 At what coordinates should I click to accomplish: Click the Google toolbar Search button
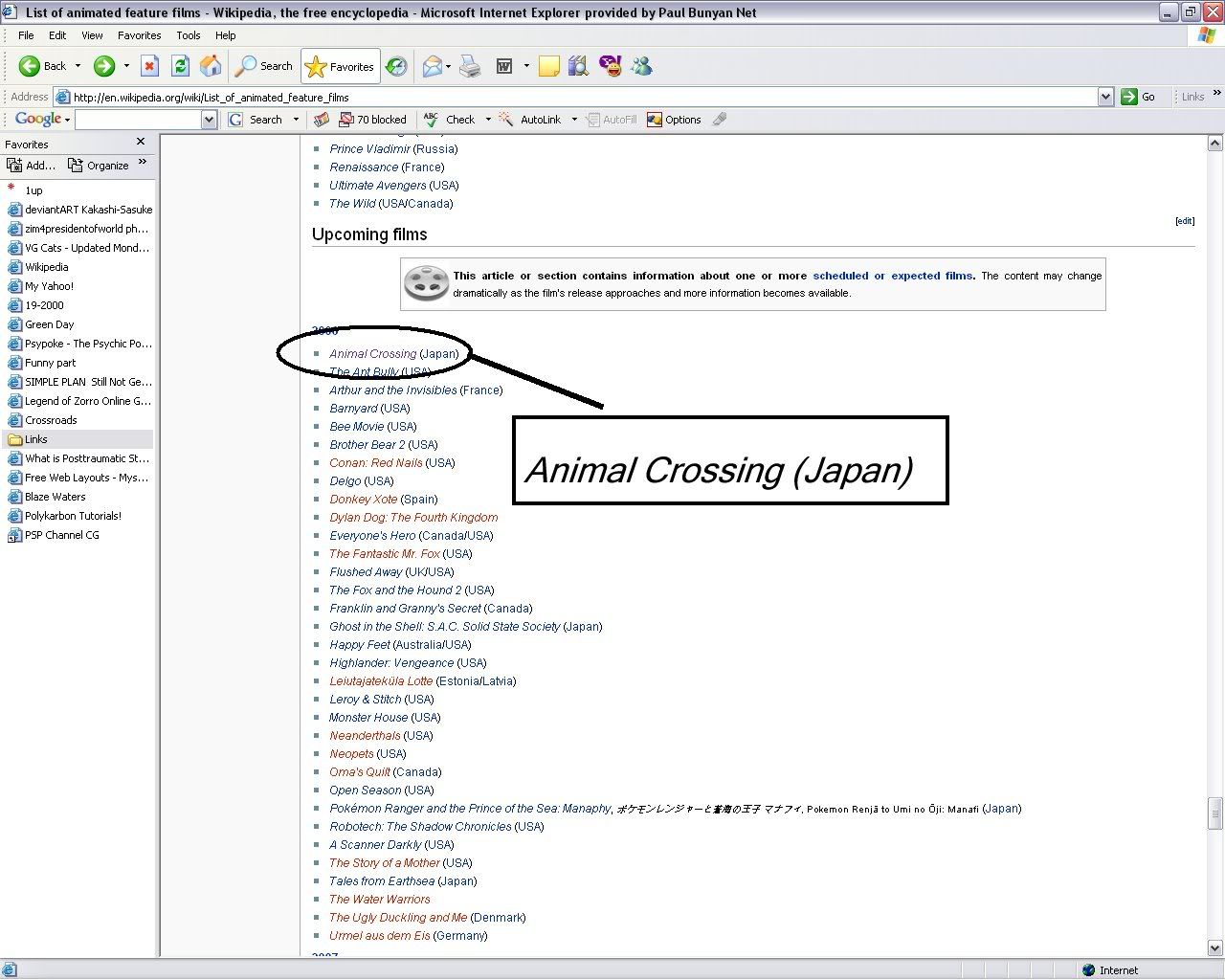256,120
